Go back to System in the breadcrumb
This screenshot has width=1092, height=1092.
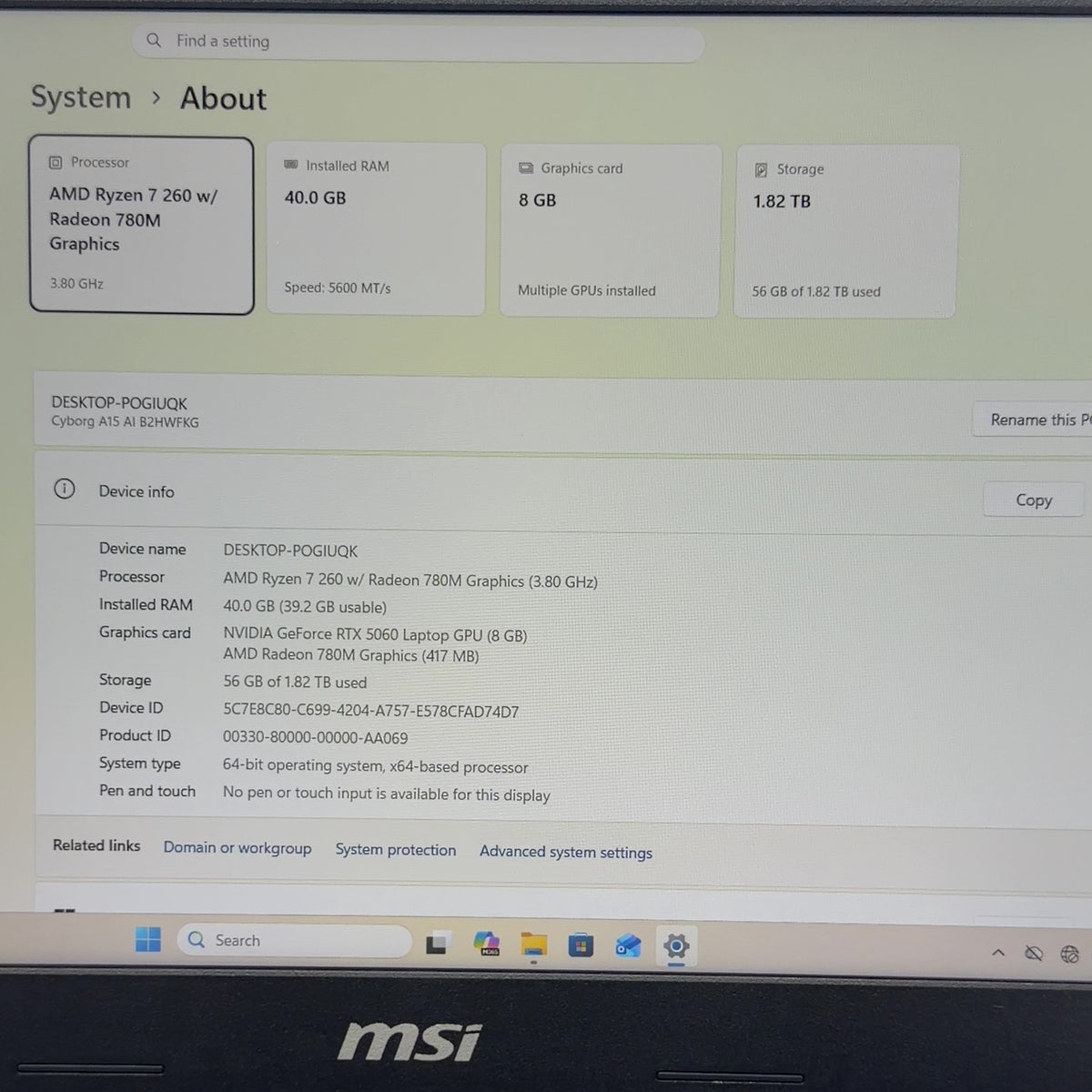[x=81, y=96]
